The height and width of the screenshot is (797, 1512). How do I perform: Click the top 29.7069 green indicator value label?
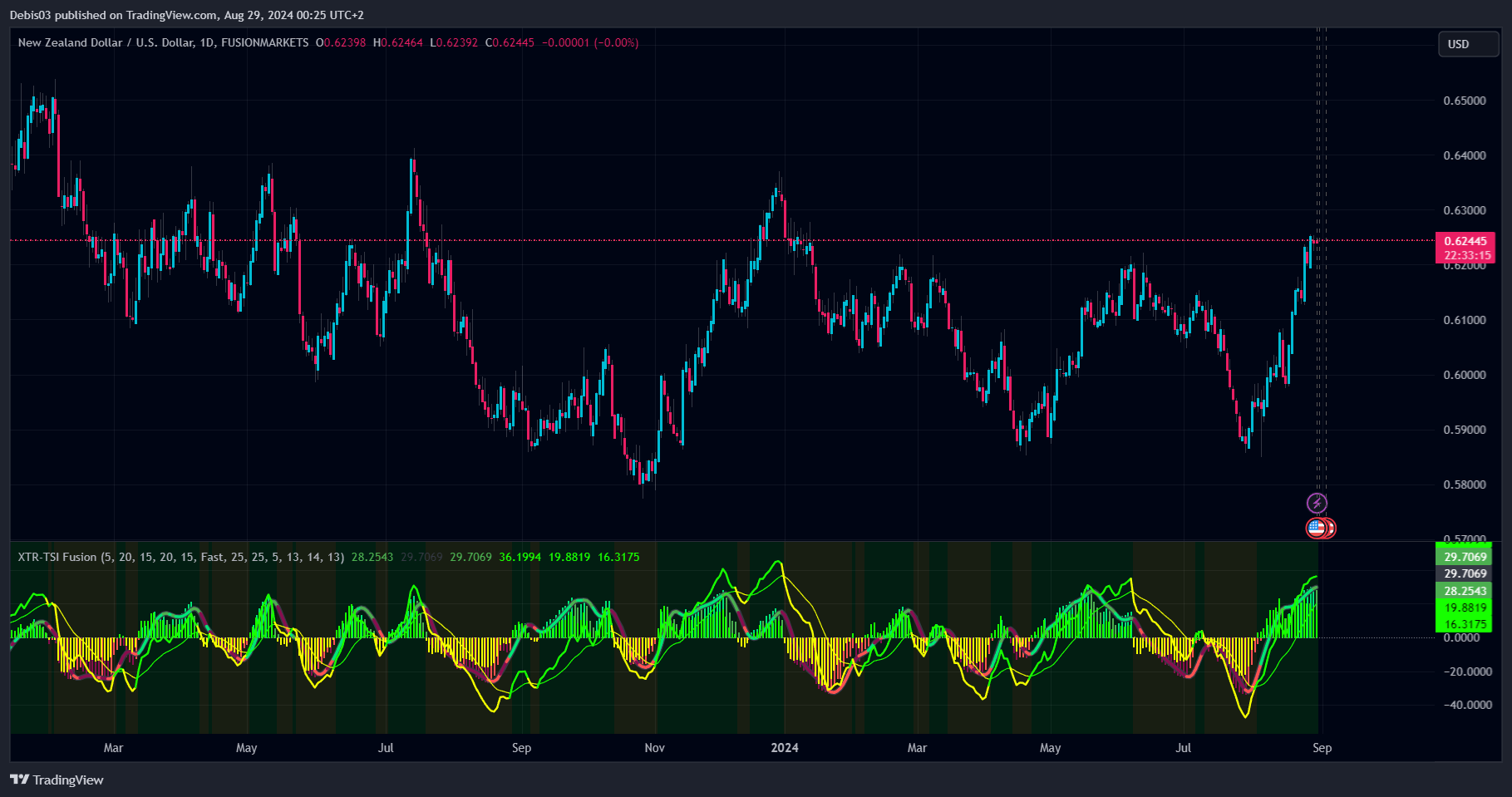[1465, 557]
